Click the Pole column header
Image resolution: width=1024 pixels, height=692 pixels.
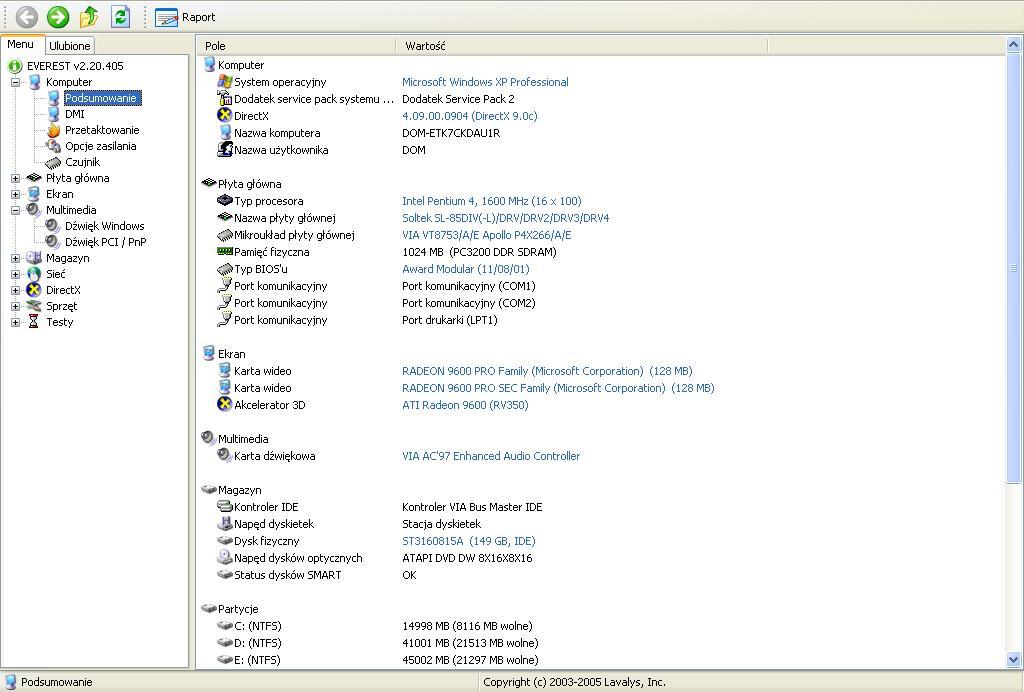[296, 46]
